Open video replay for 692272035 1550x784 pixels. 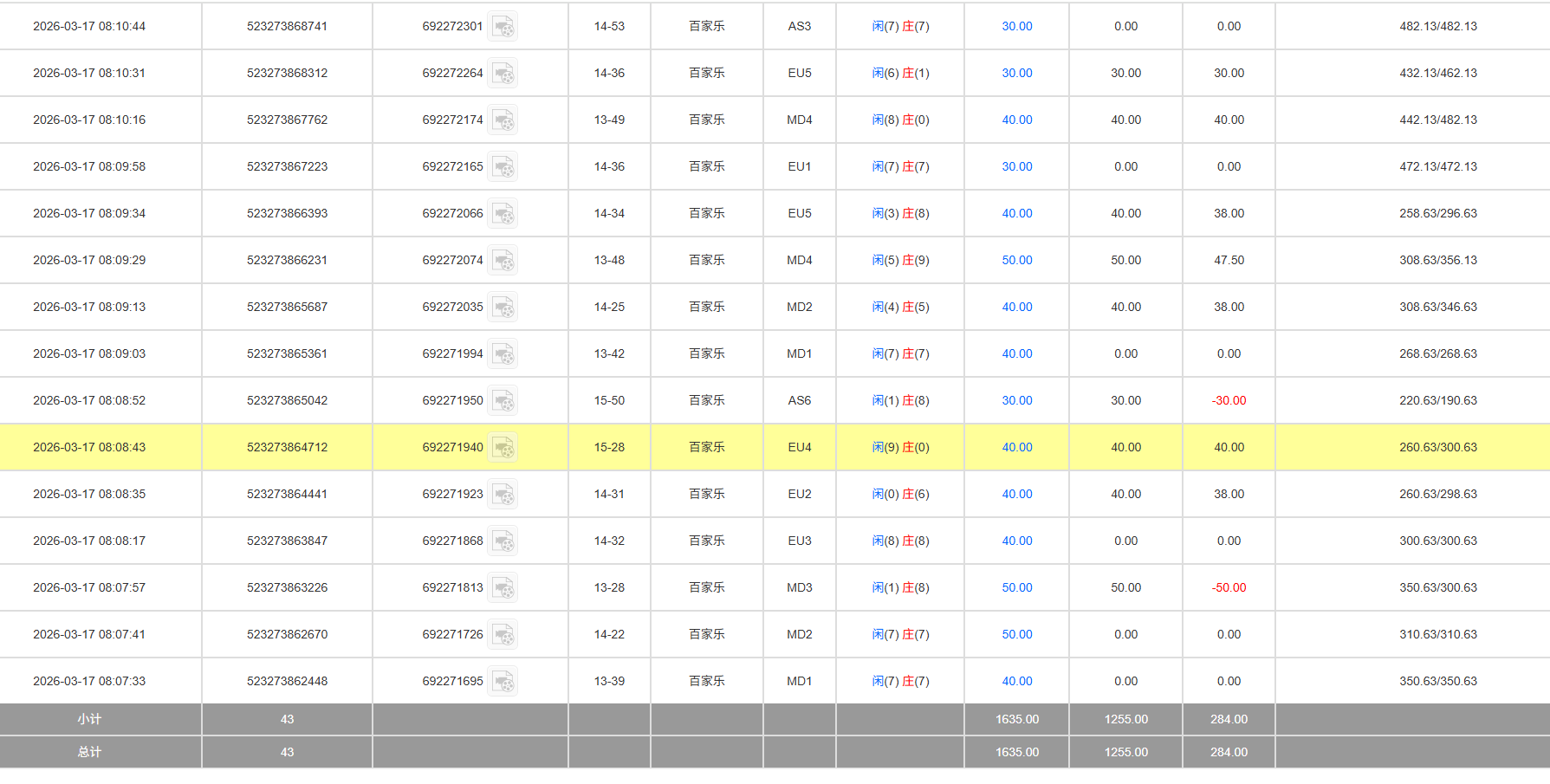(503, 308)
